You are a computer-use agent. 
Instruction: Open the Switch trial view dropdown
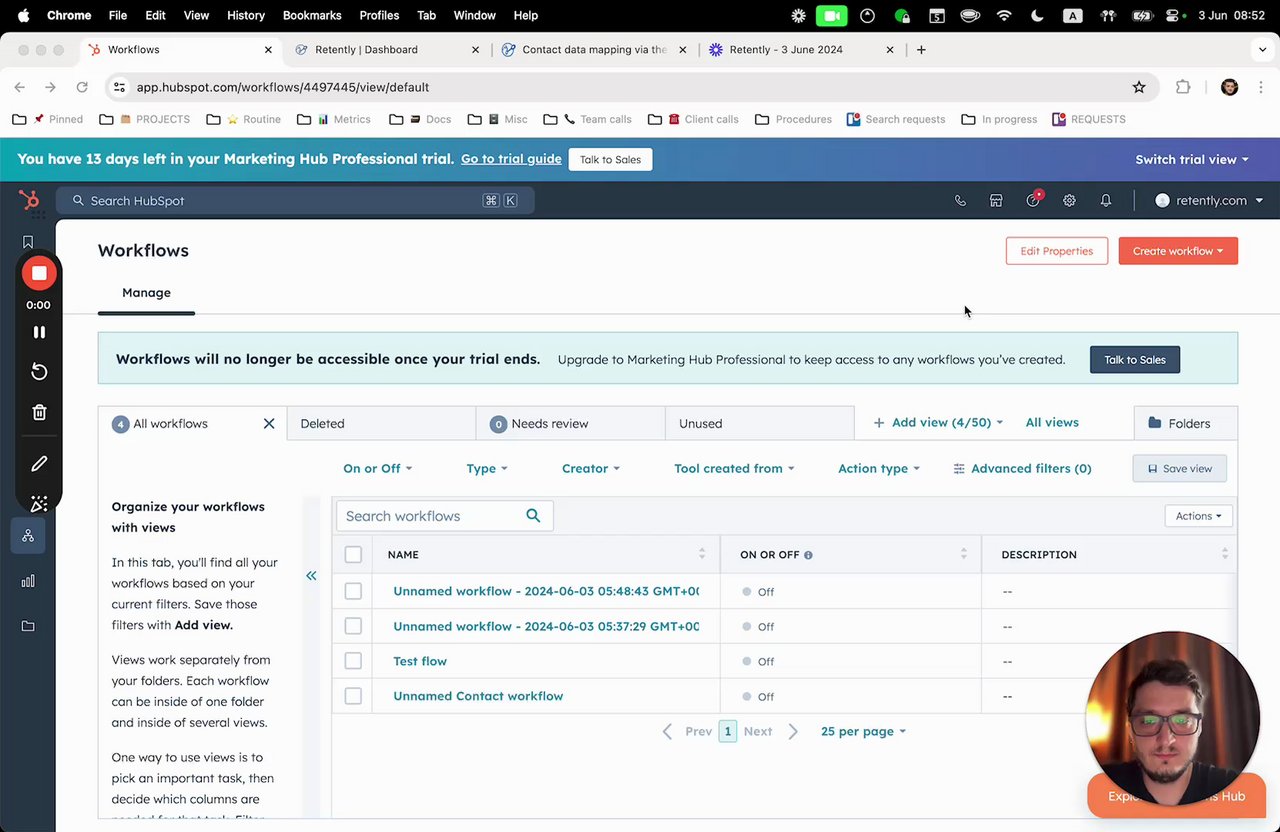1192,159
